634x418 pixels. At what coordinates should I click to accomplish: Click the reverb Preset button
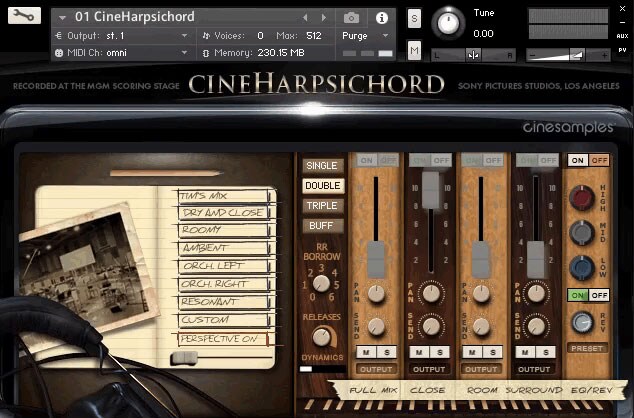(x=587, y=348)
